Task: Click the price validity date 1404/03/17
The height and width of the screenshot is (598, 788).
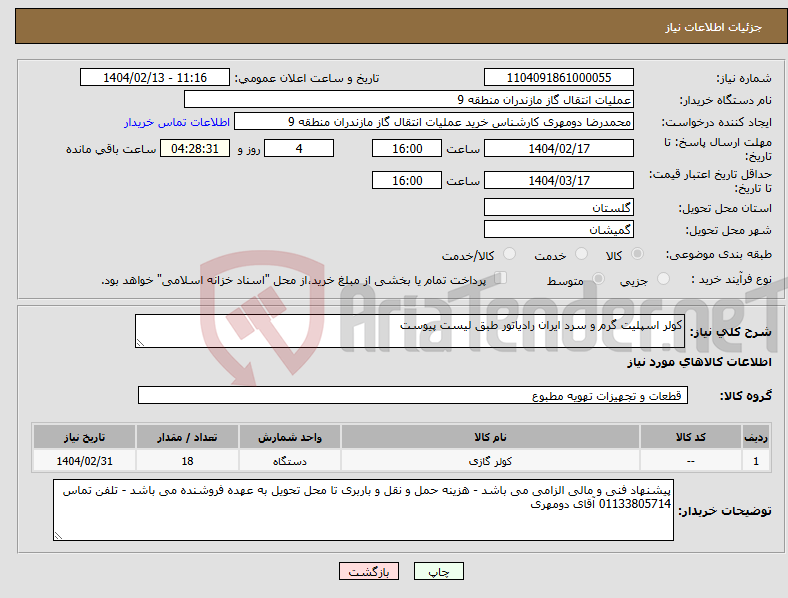Action: pos(558,180)
